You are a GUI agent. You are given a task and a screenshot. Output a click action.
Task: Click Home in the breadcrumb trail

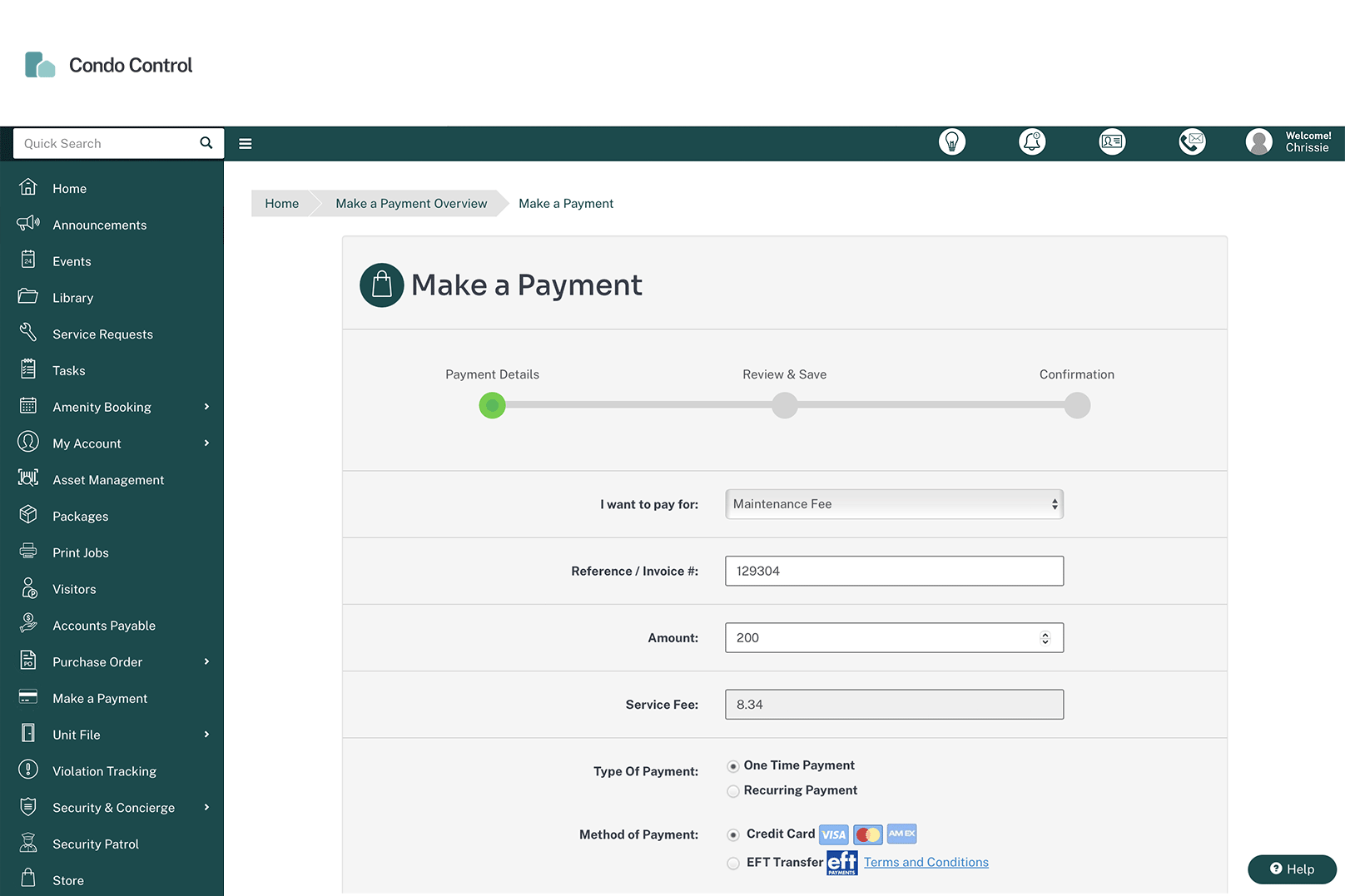pyautogui.click(x=281, y=203)
